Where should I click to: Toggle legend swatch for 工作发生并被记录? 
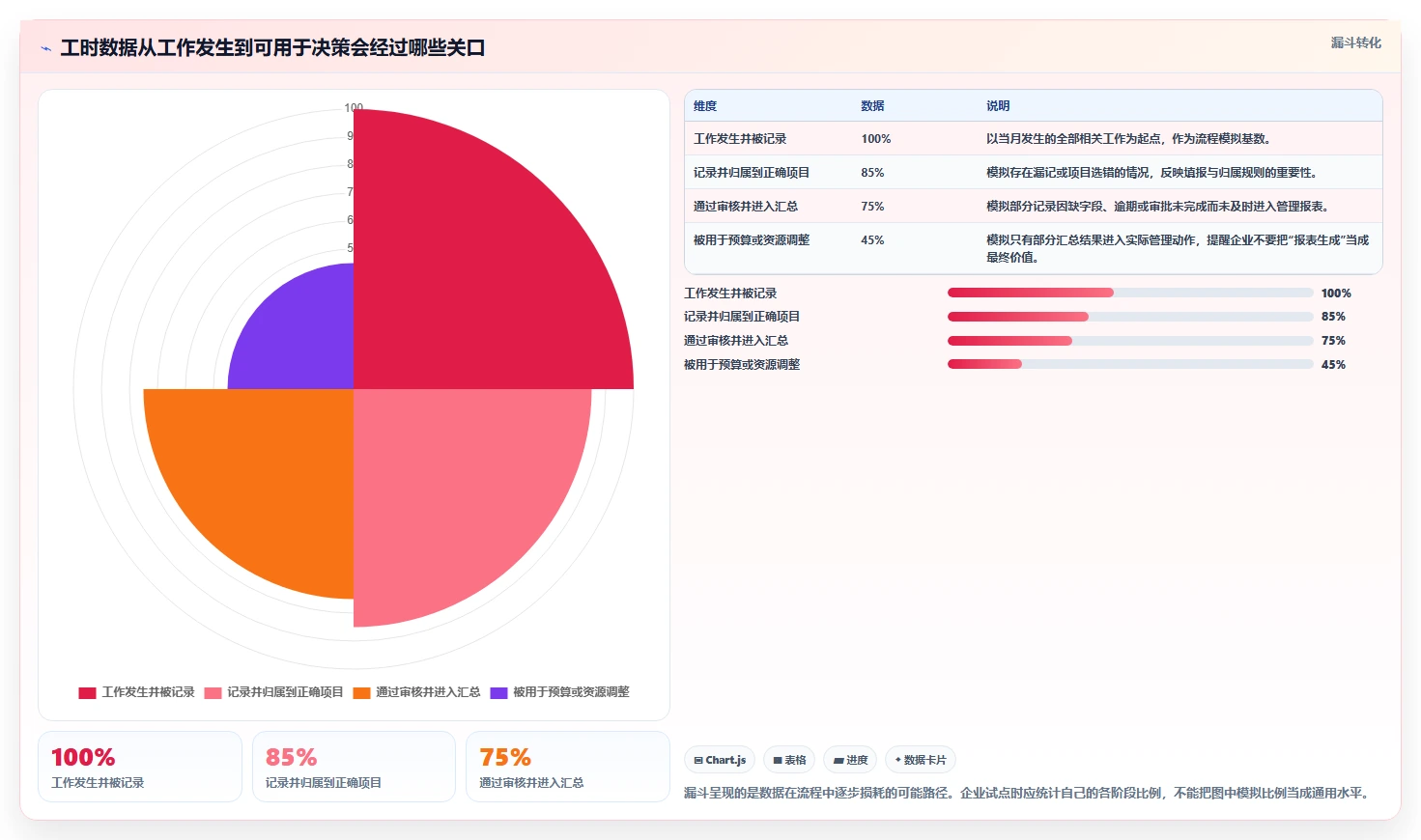87,692
